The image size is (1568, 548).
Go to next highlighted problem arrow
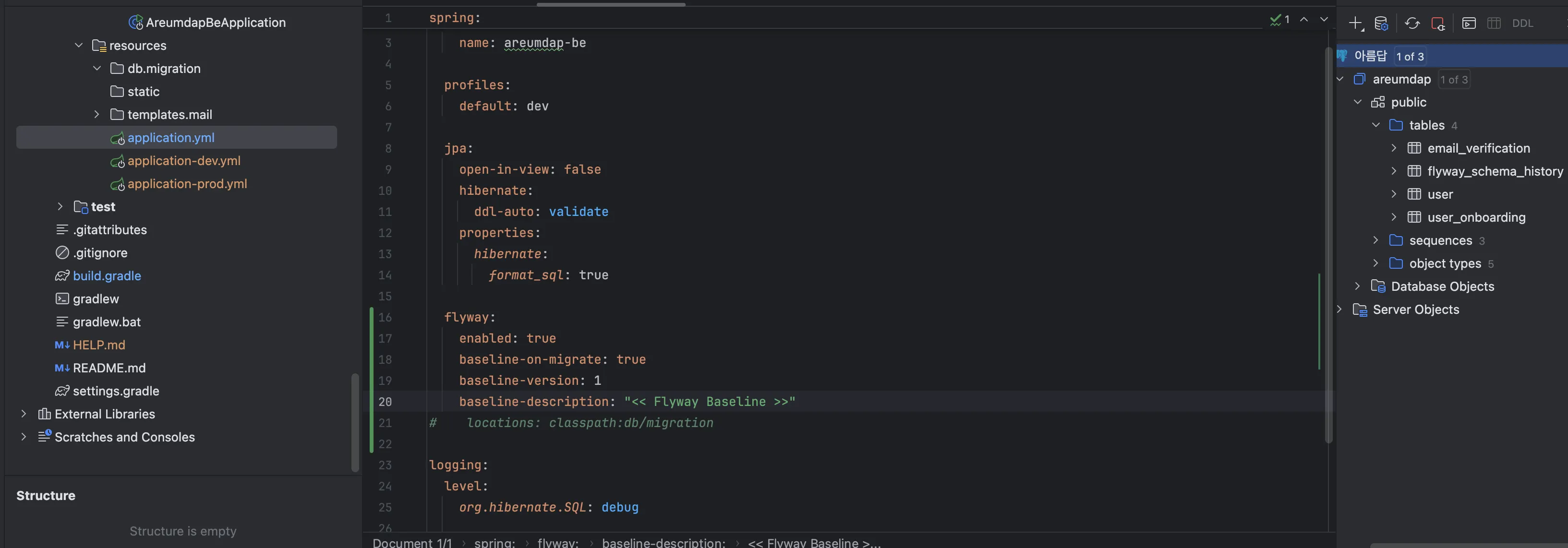point(1324,20)
